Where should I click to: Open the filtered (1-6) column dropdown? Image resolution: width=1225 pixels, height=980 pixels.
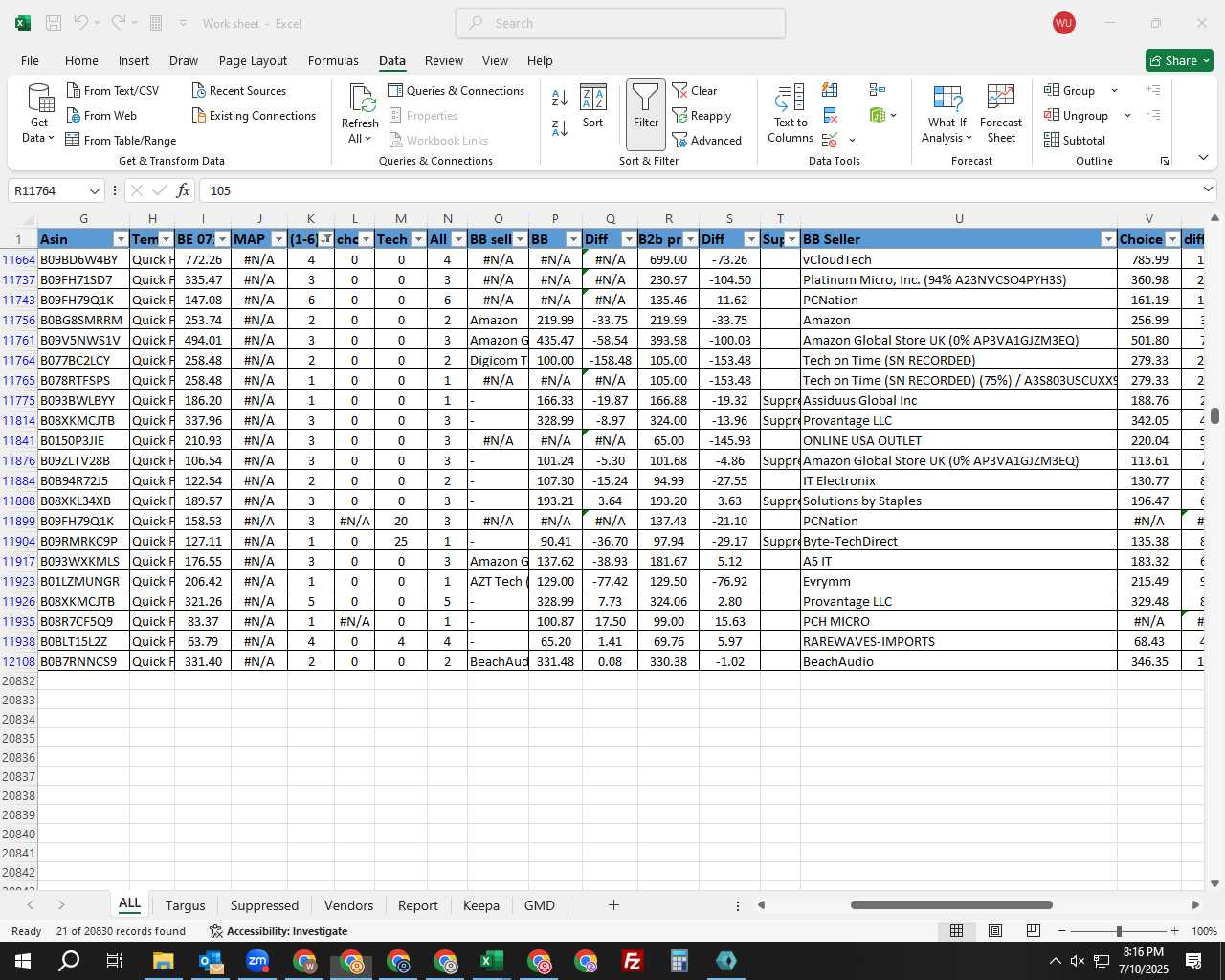click(326, 239)
